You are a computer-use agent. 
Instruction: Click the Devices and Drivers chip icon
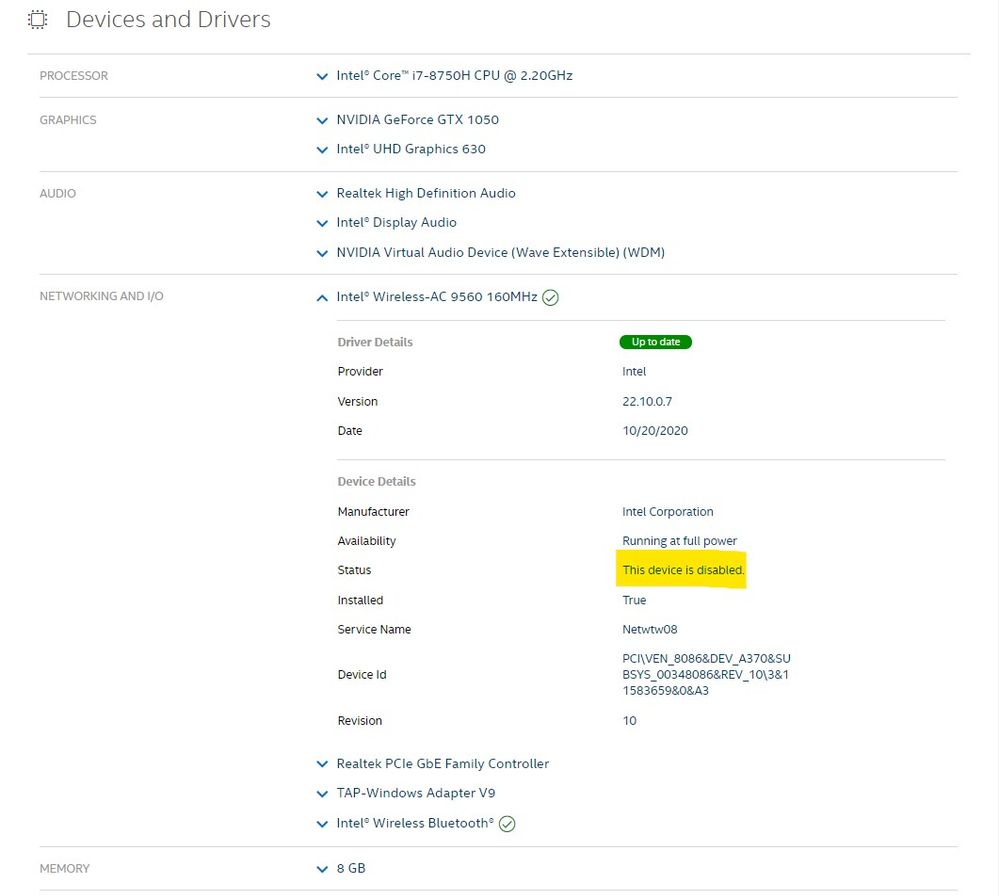coord(38,20)
